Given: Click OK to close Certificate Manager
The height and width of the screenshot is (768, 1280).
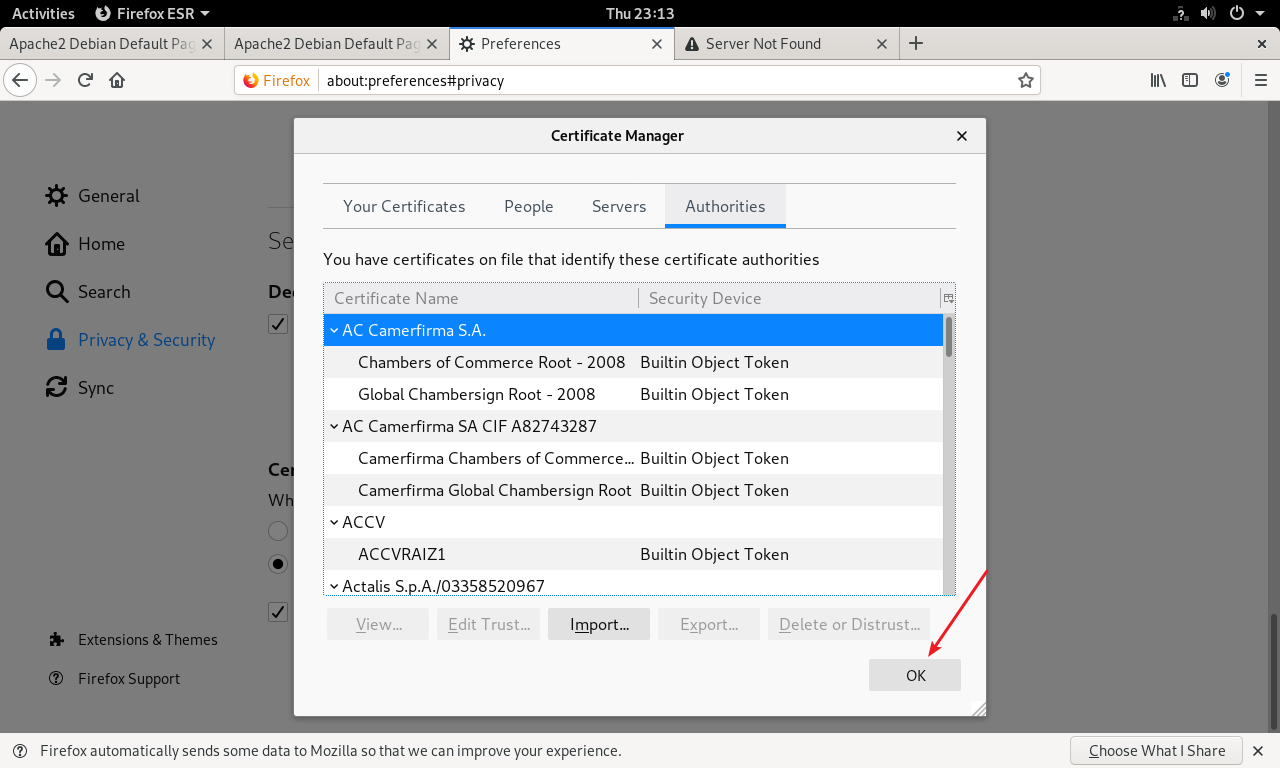Looking at the screenshot, I should pos(915,675).
